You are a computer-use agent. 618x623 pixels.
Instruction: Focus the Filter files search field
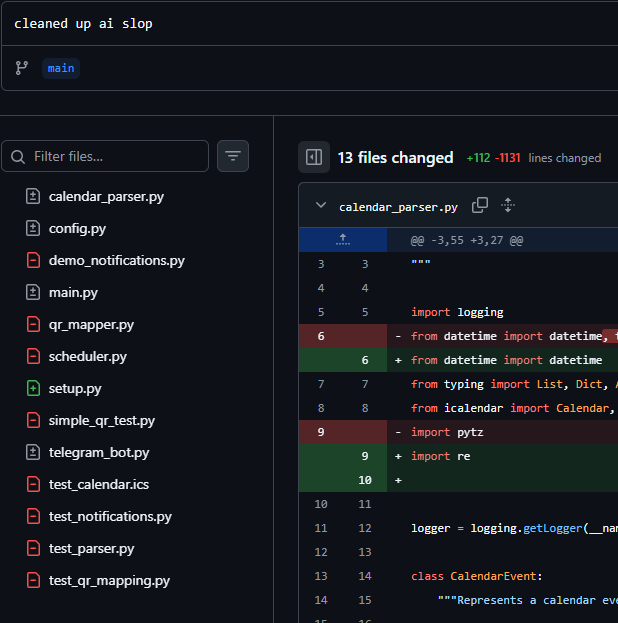click(x=105, y=156)
